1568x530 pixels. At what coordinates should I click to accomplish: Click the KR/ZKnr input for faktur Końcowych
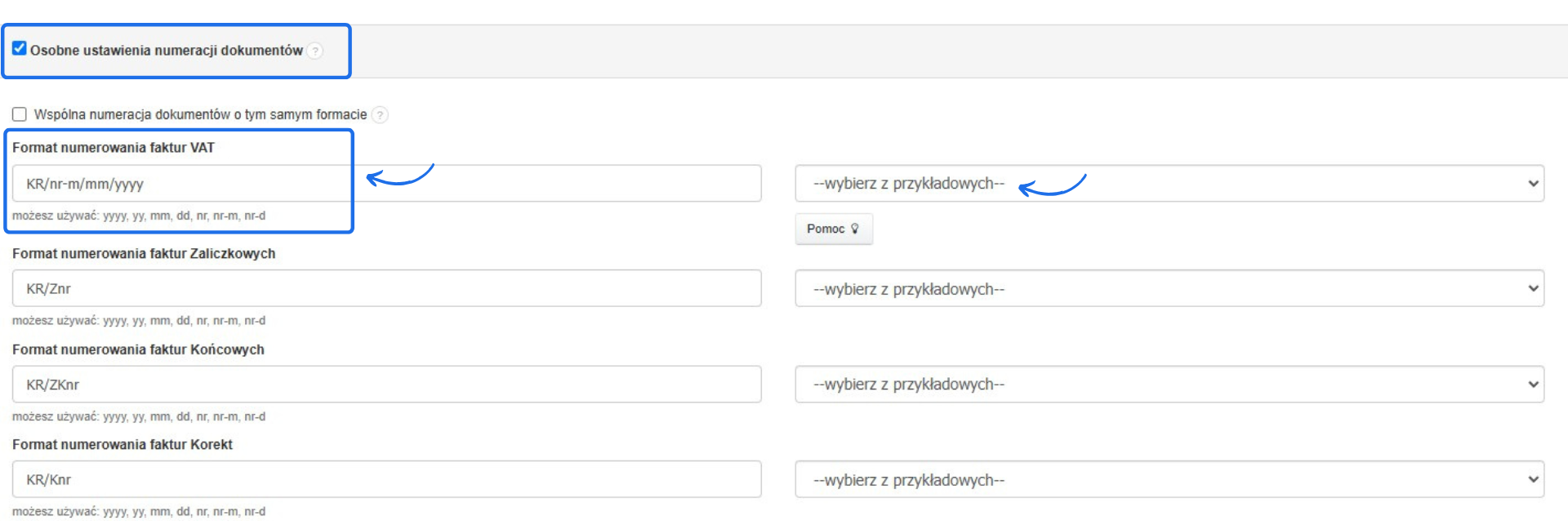point(384,384)
